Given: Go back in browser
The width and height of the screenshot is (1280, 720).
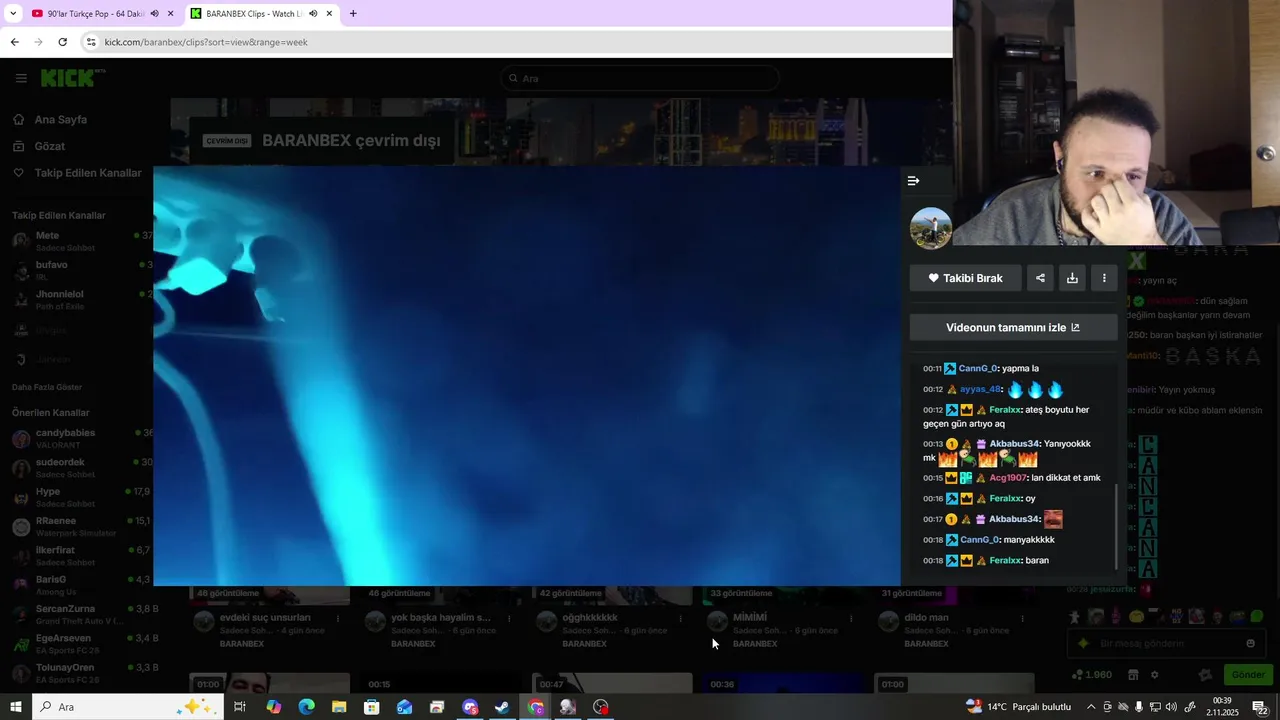Looking at the screenshot, I should pos(14,42).
